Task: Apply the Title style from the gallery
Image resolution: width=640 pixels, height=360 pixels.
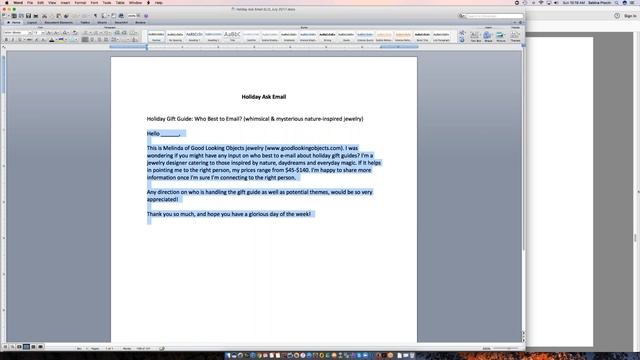Action: click(232, 36)
